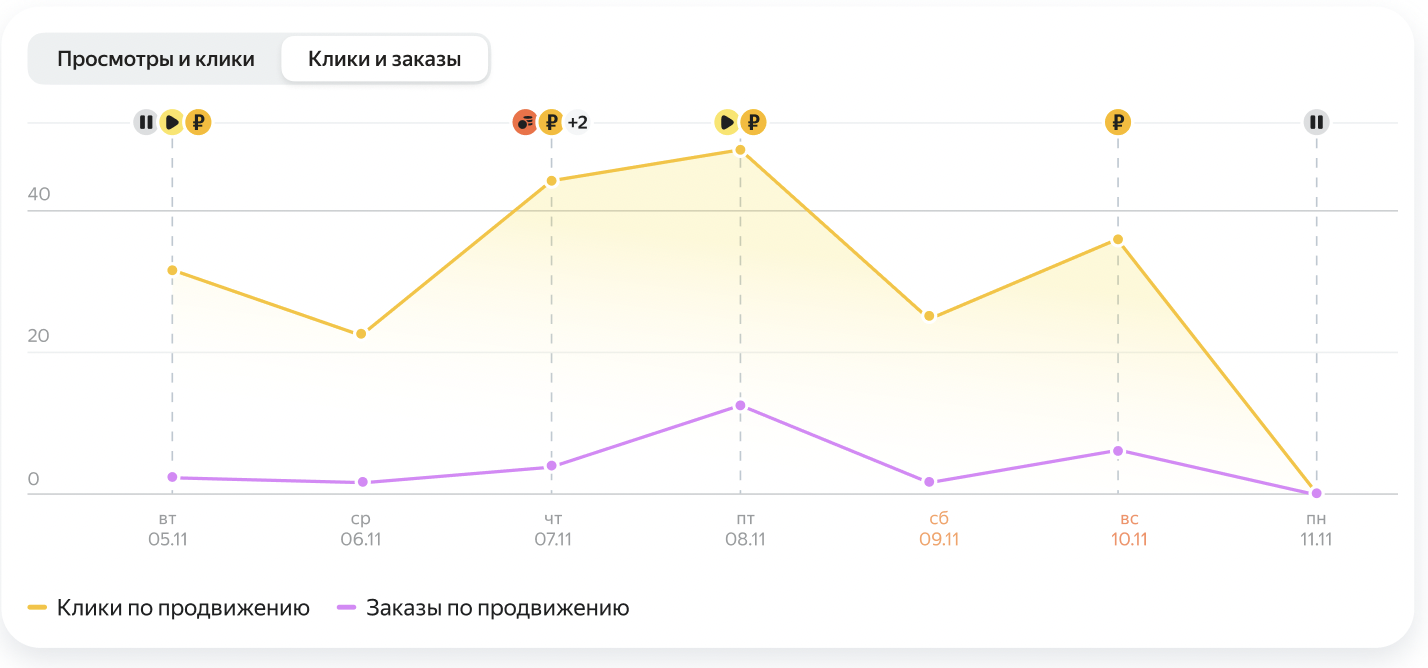Click the pause icon above 11.11
This screenshot has width=1428, height=668.
click(x=1316, y=122)
